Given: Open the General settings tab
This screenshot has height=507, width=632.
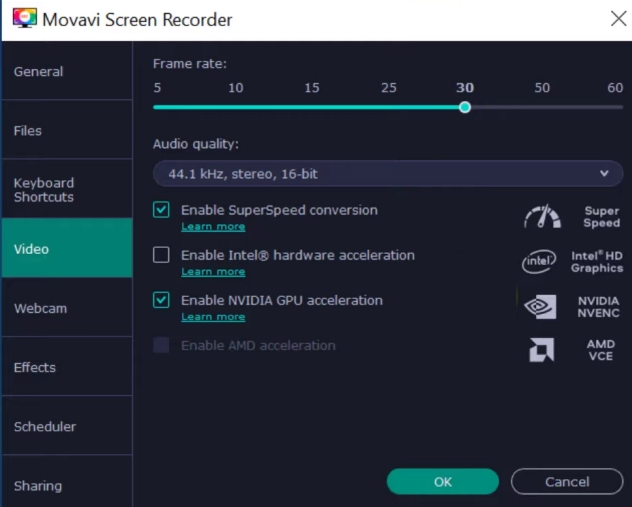Looking at the screenshot, I should click(x=67, y=71).
